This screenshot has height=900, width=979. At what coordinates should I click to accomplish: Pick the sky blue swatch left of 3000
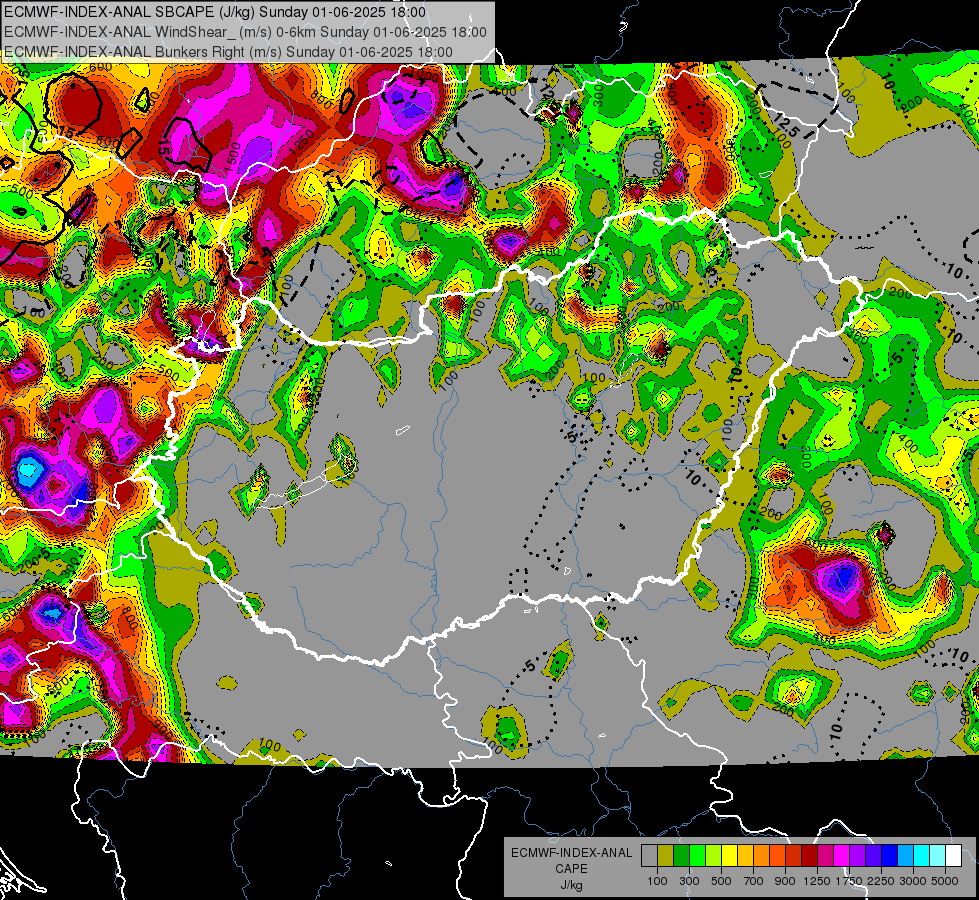pyautogui.click(x=905, y=856)
